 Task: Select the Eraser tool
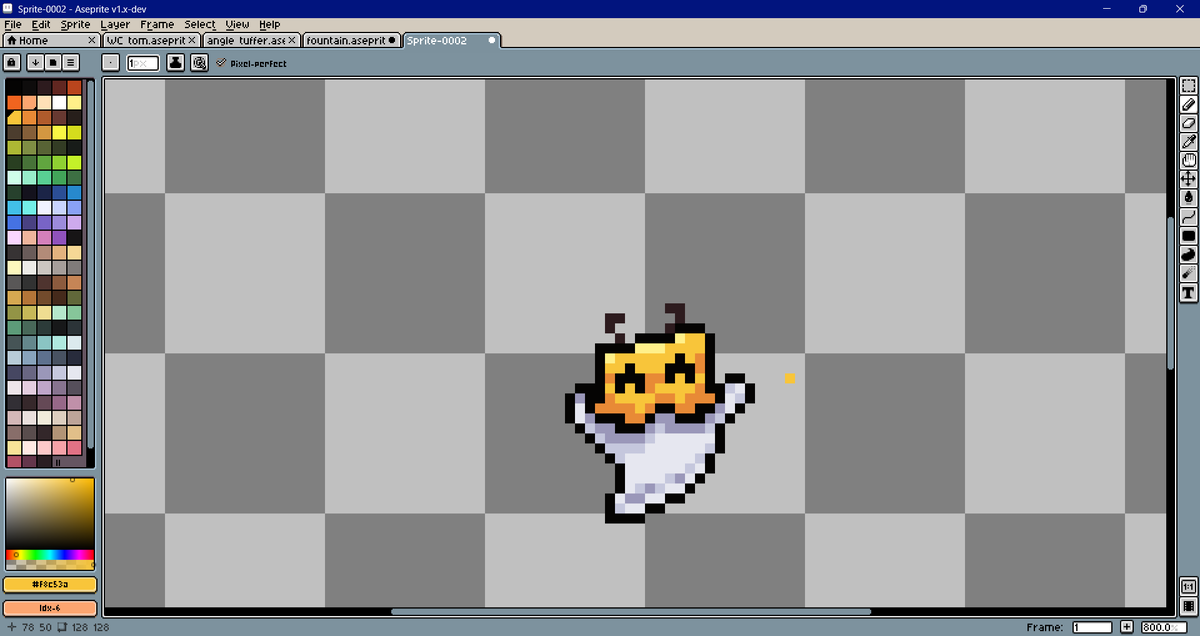[1189, 123]
